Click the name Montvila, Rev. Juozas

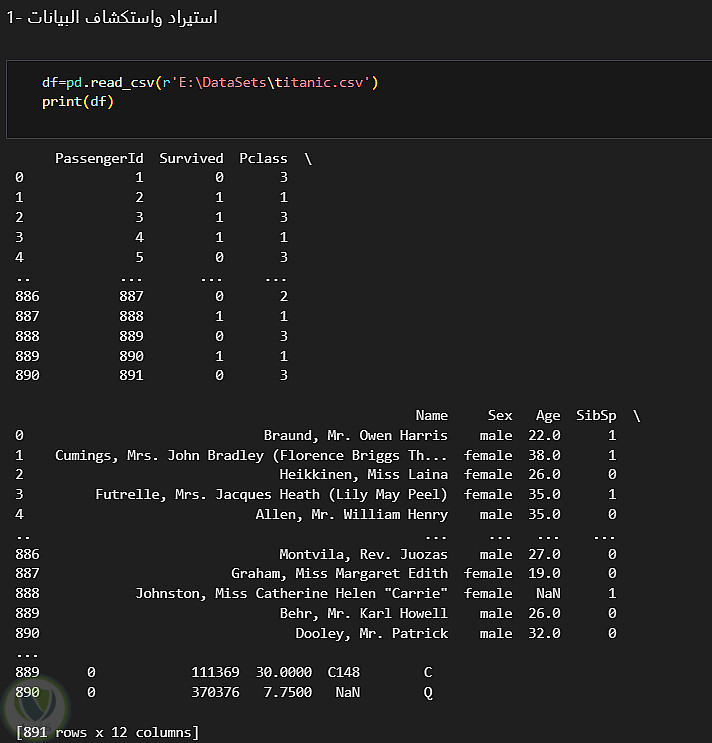click(x=363, y=554)
